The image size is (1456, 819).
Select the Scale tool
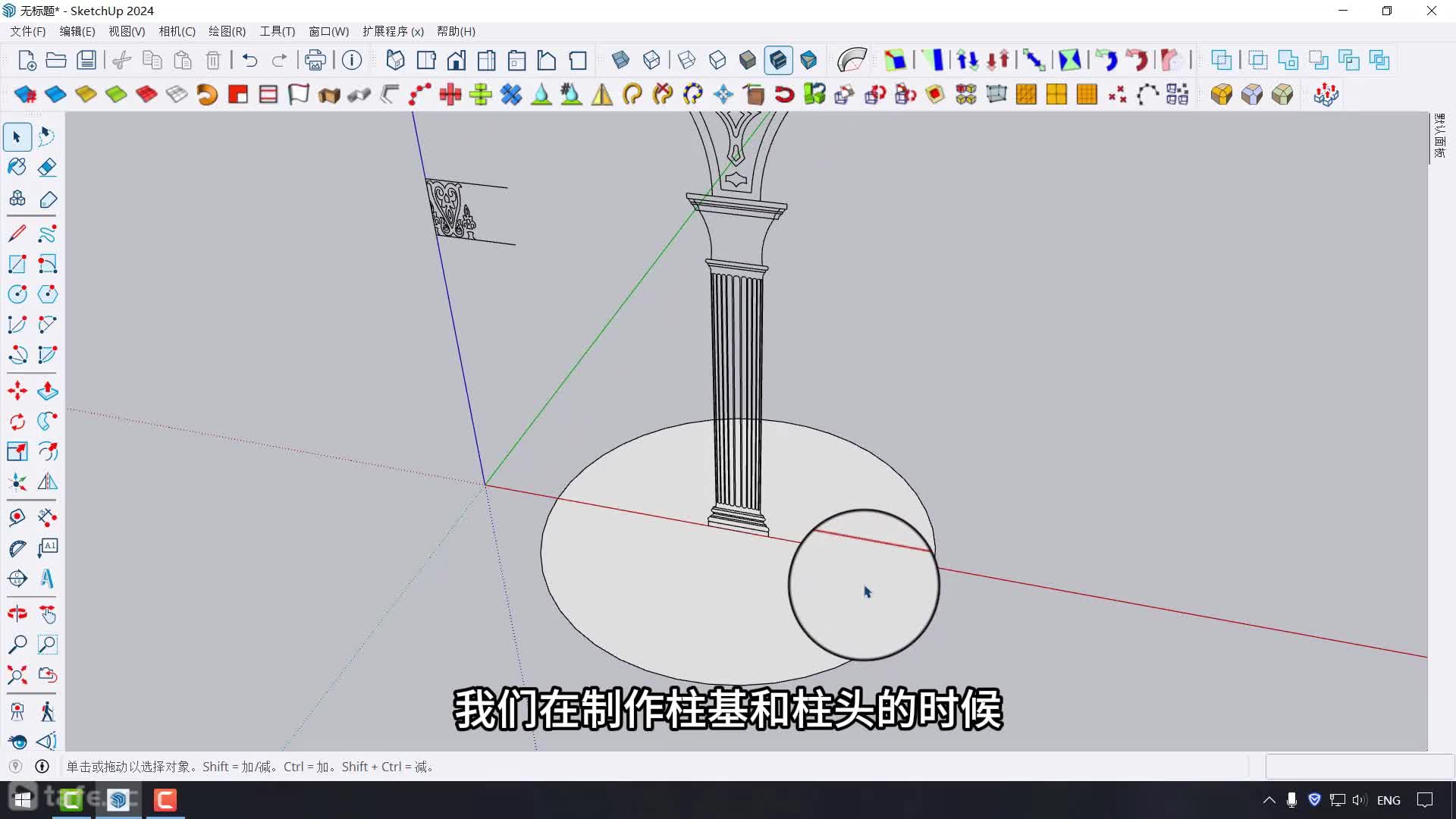pyautogui.click(x=17, y=452)
